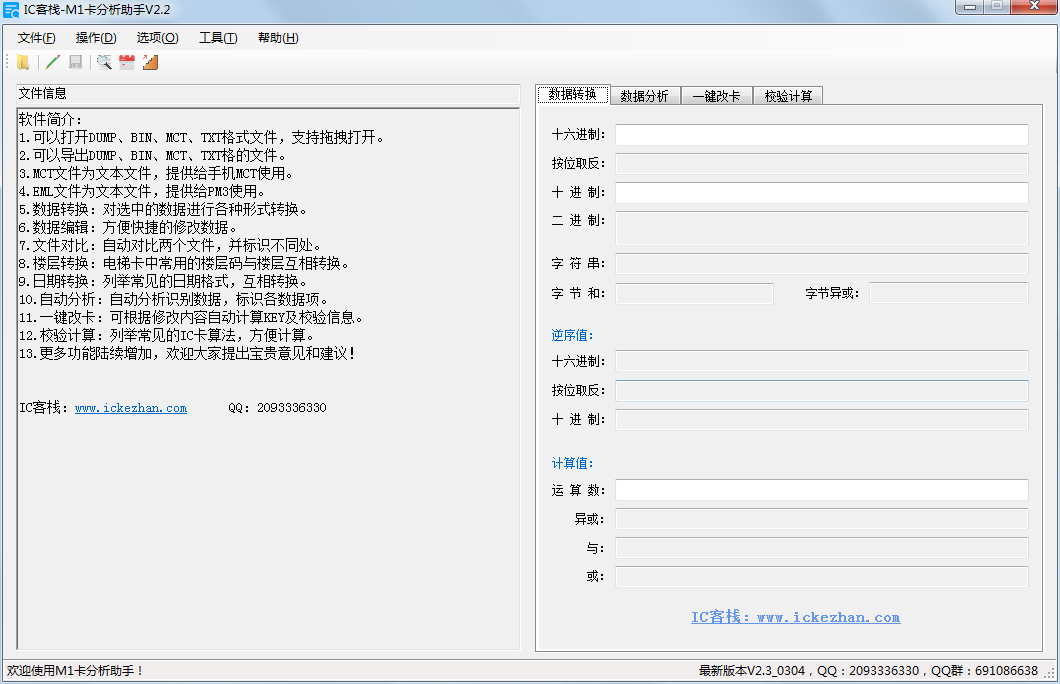Save the current file using disk icon
1060x684 pixels.
(x=75, y=62)
